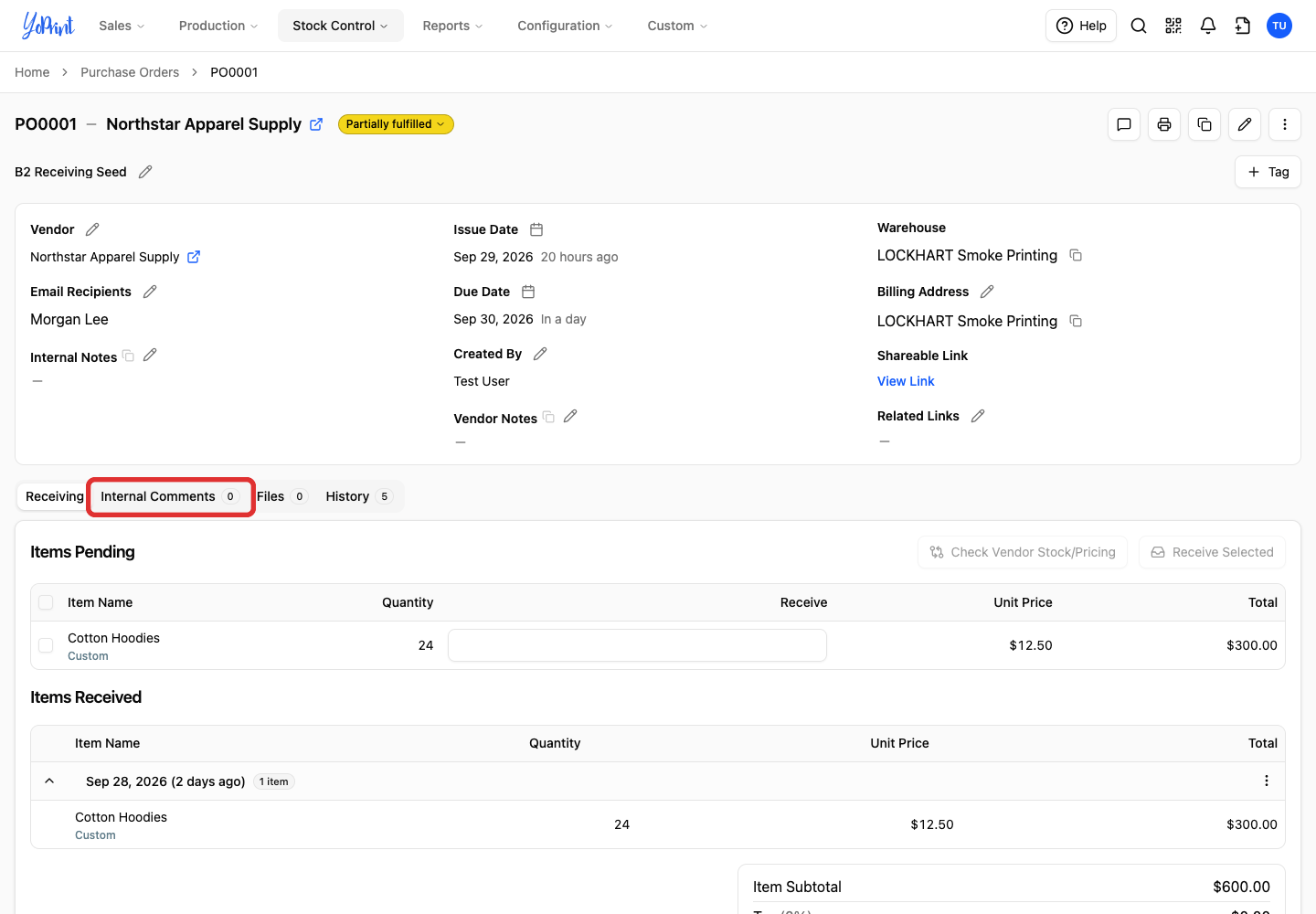
Task: Click the TU user avatar
Action: click(1279, 26)
